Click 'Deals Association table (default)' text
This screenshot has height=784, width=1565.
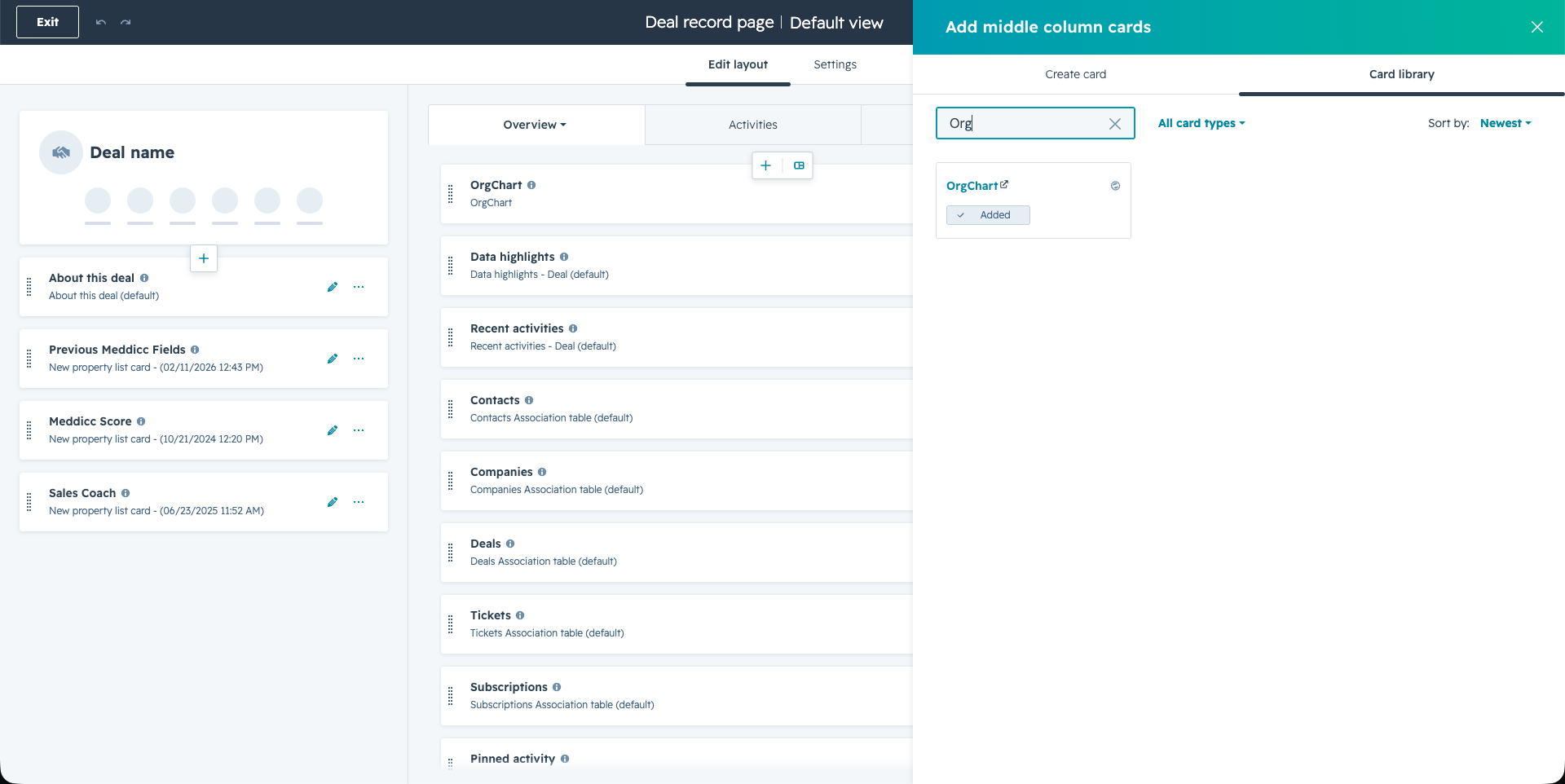[x=544, y=562]
